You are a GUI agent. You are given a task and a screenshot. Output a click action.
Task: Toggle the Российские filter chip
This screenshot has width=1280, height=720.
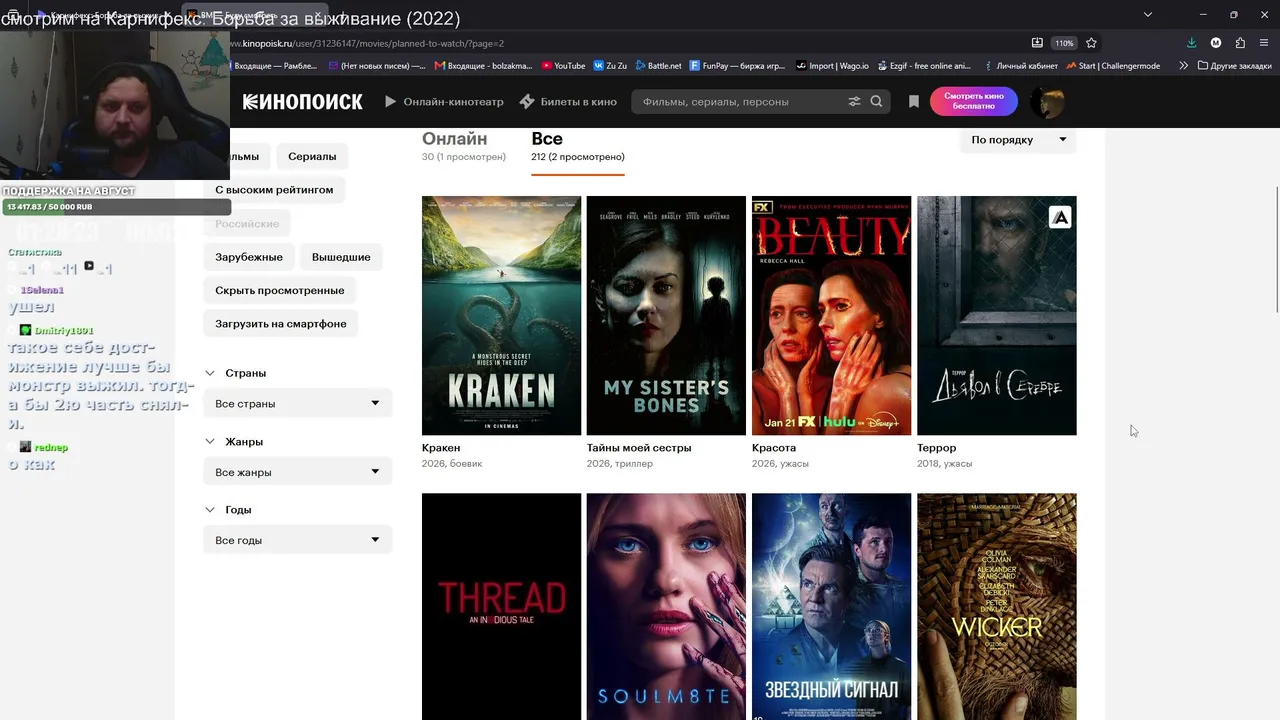(x=247, y=223)
